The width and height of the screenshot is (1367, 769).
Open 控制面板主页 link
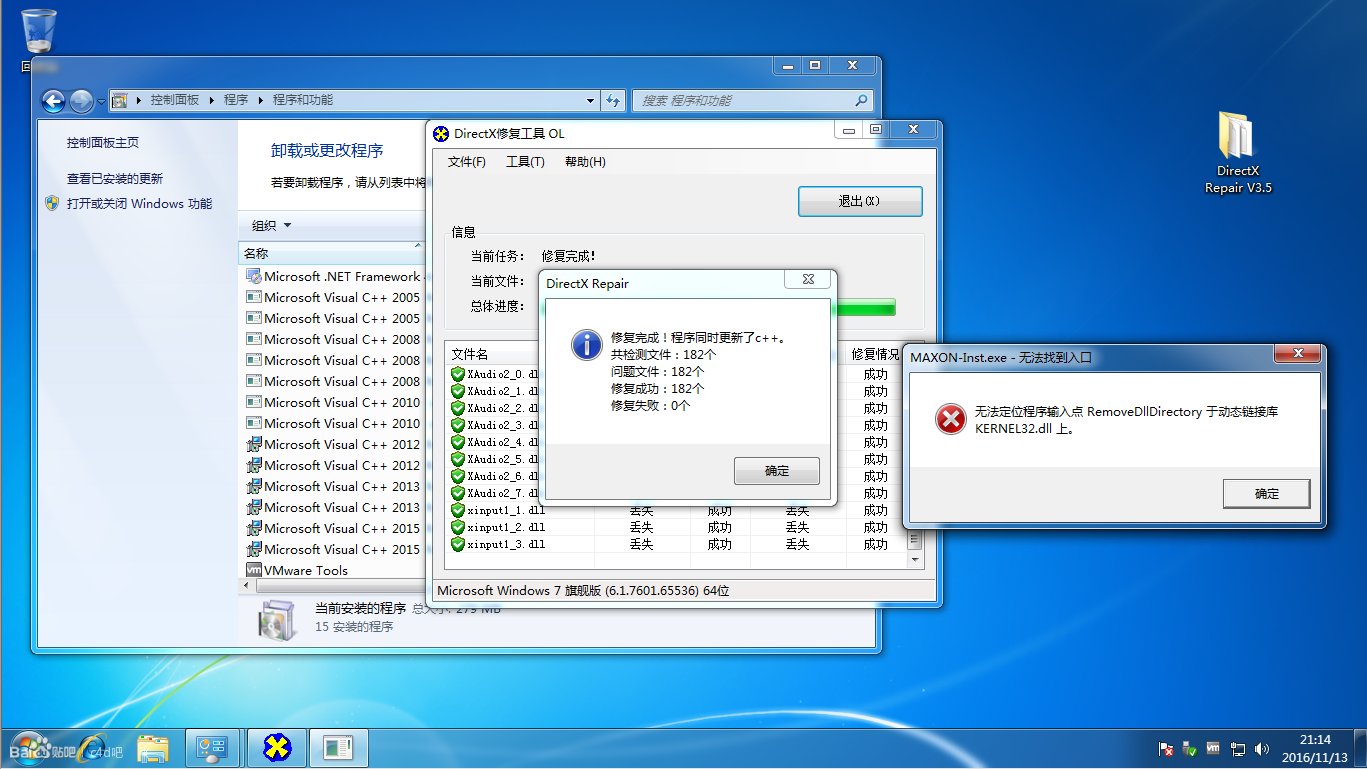103,143
